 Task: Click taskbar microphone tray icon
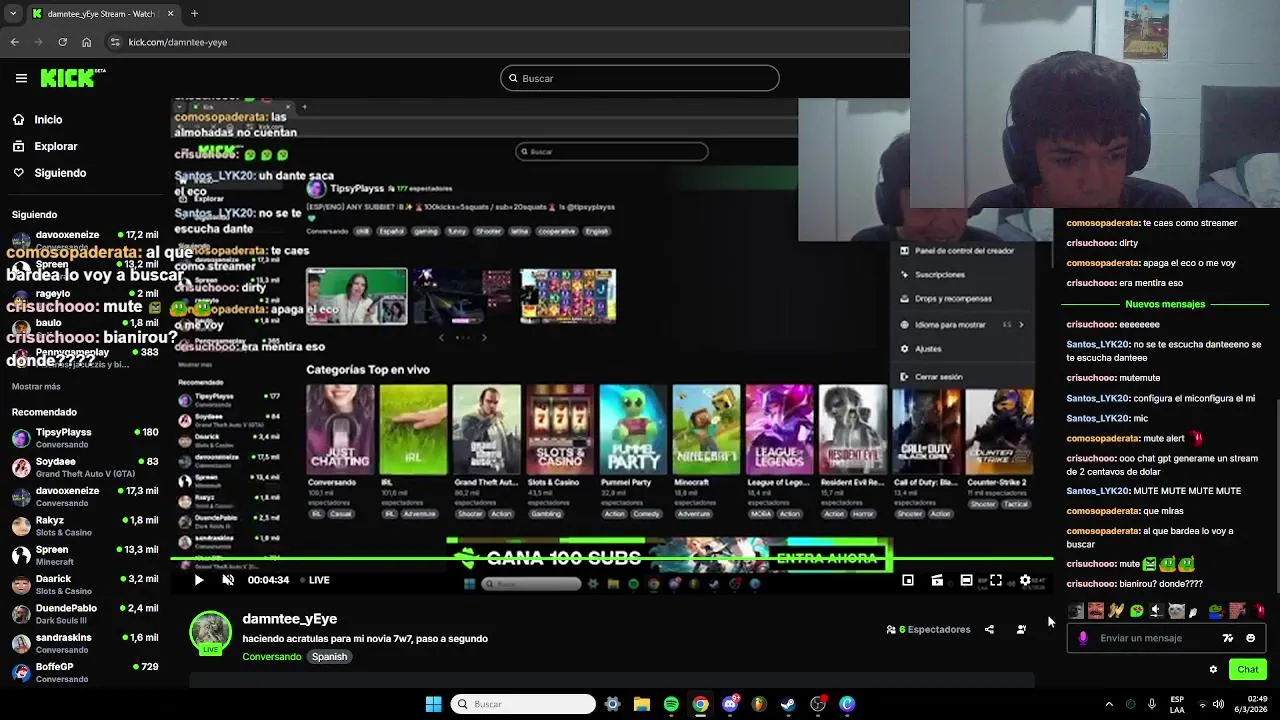[1152, 704]
